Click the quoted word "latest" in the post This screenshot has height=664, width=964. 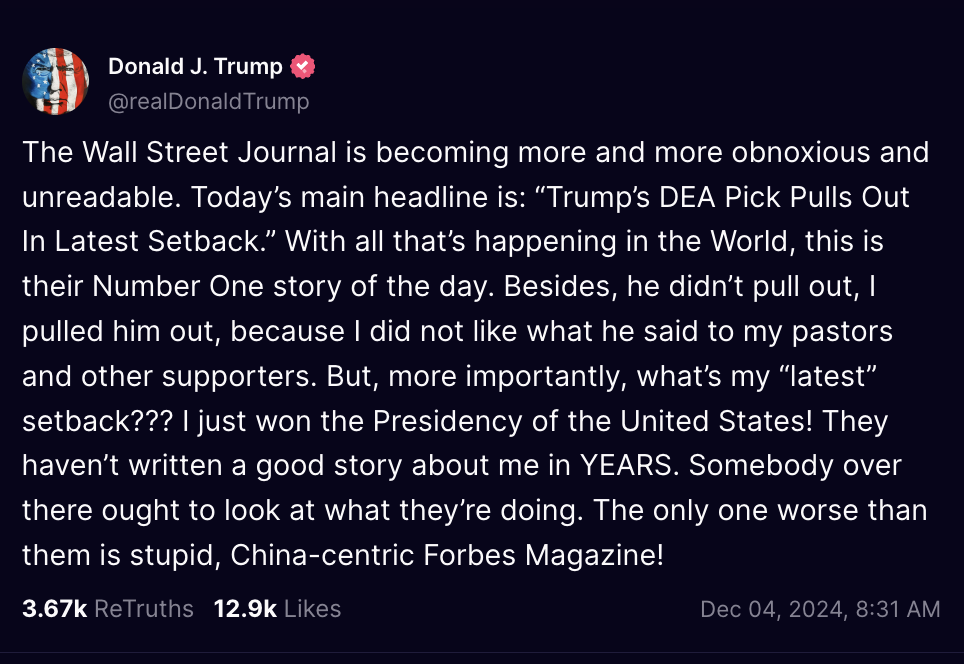point(832,376)
